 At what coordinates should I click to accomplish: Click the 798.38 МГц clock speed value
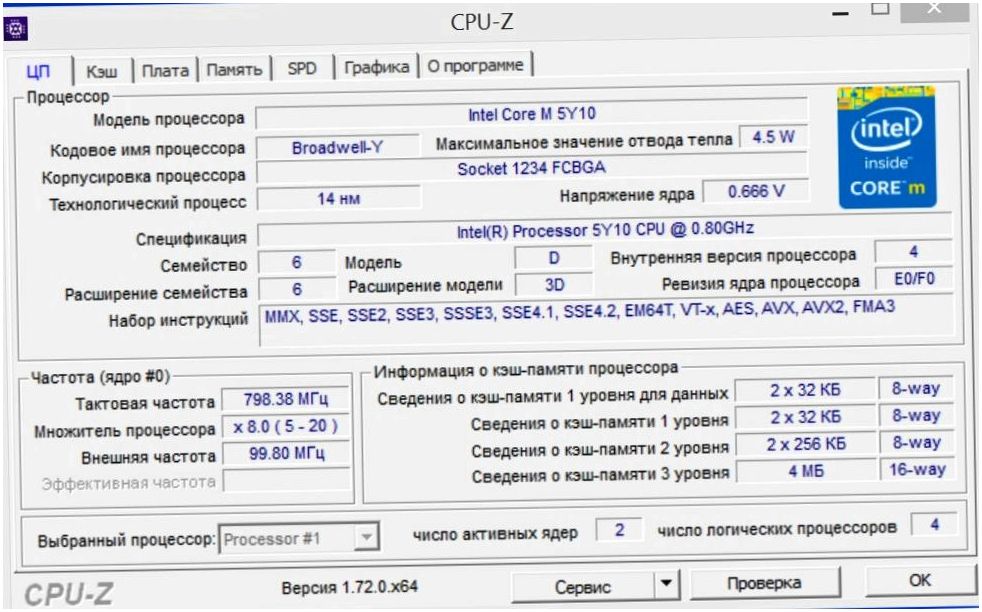[x=286, y=399]
